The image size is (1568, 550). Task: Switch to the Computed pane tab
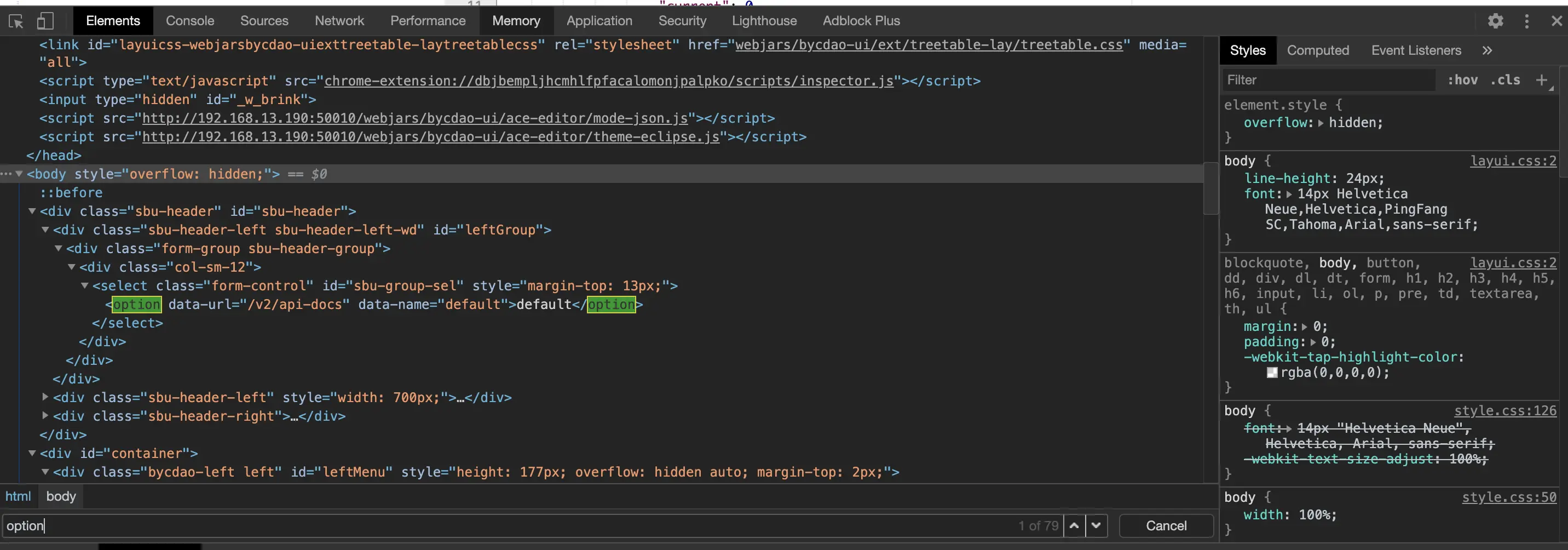coord(1318,50)
